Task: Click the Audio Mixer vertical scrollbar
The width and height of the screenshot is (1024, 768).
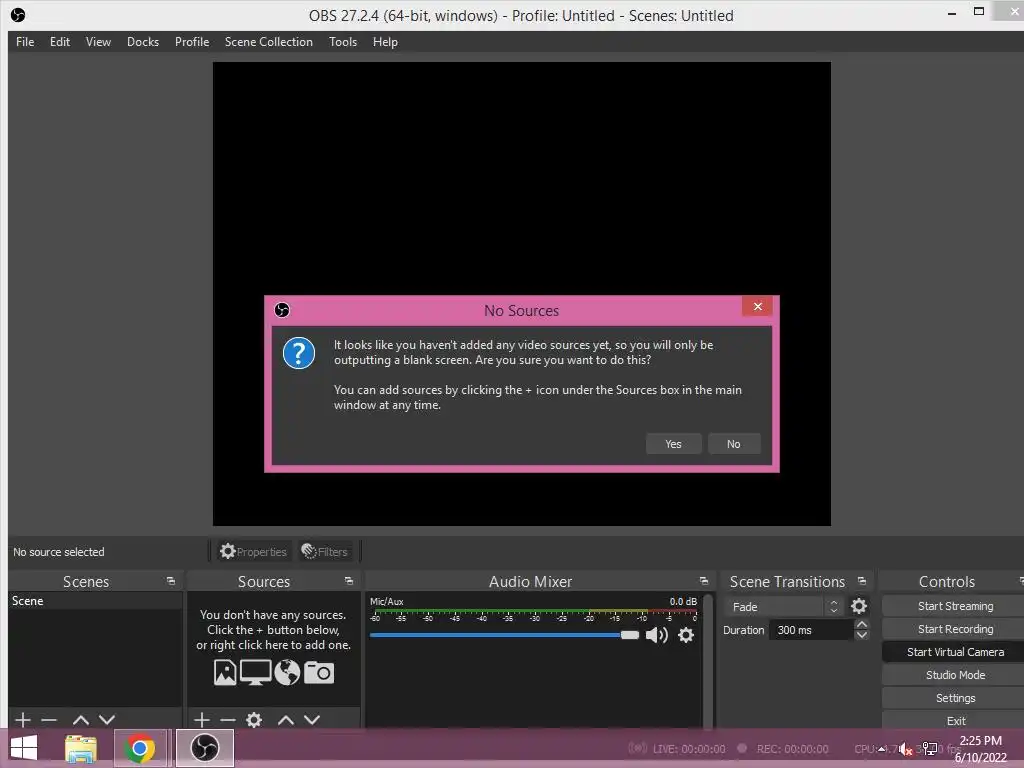Action: (707, 660)
